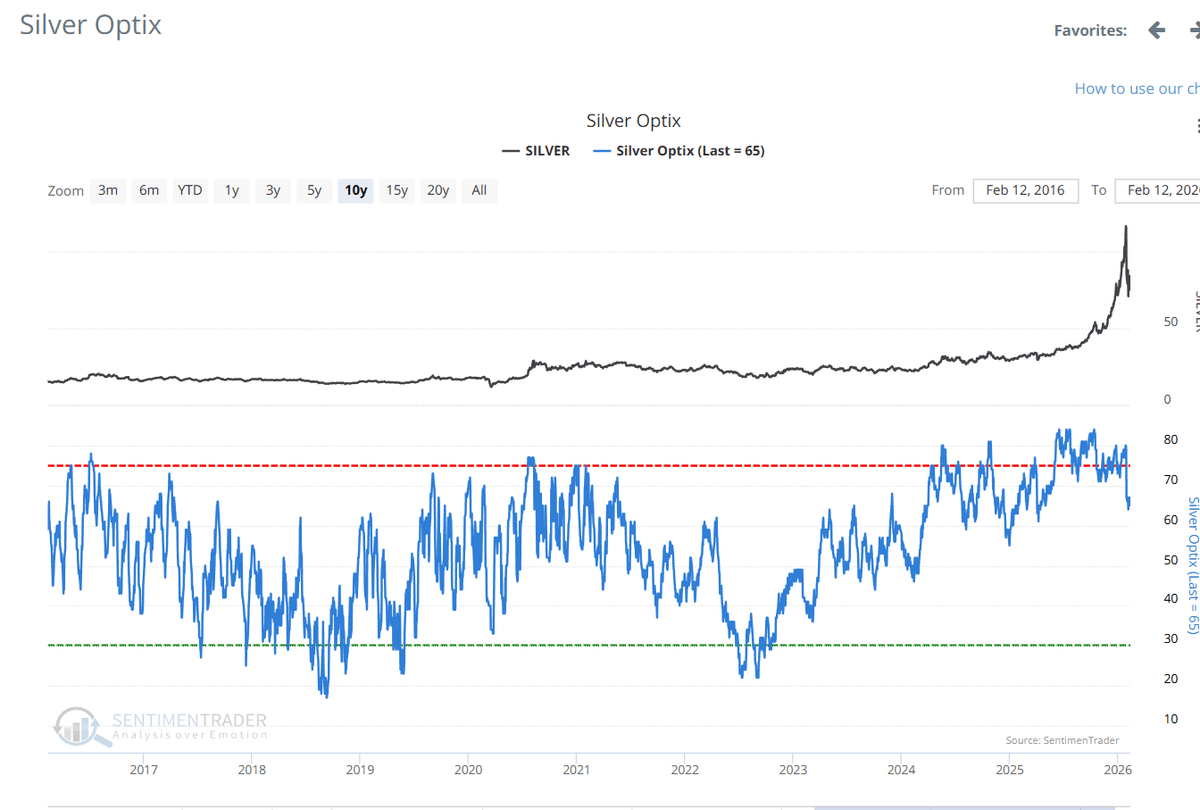Toggle the Silver Optix legend series
1200x810 pixels.
tap(680, 151)
